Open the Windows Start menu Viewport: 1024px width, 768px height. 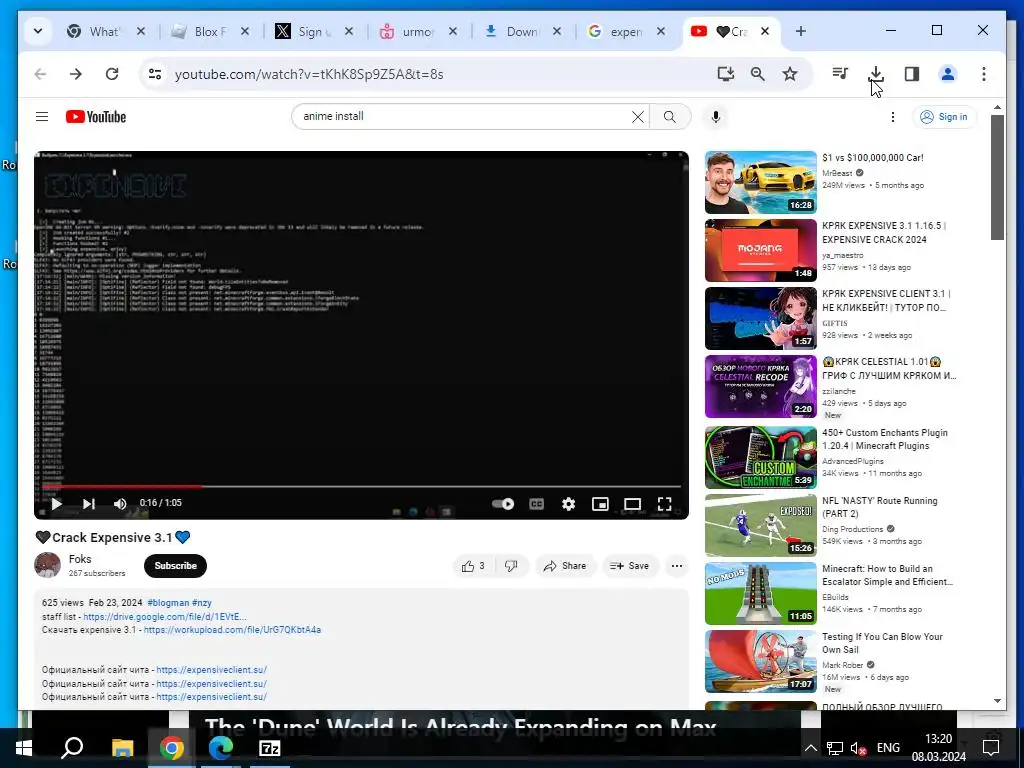(24, 748)
